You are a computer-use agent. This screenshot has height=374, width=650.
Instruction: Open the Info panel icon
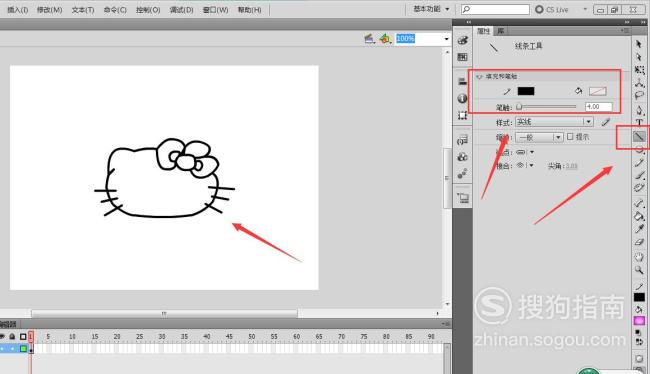point(463,98)
